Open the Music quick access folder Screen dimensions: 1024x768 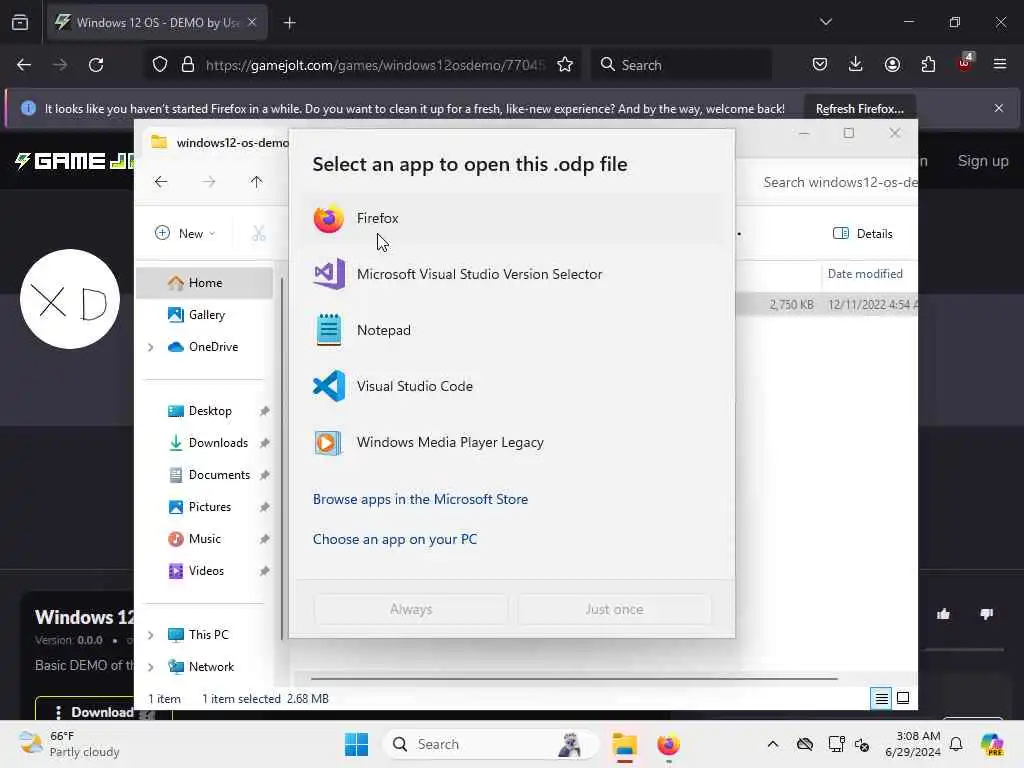pos(204,539)
